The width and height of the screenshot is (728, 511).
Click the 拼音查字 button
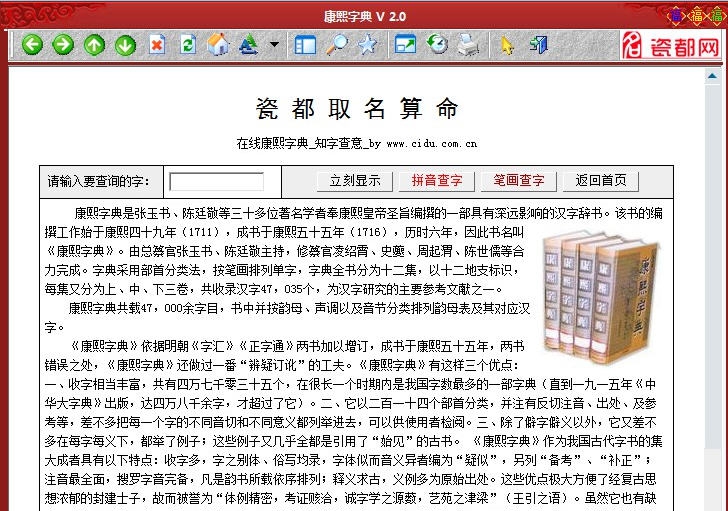[436, 181]
